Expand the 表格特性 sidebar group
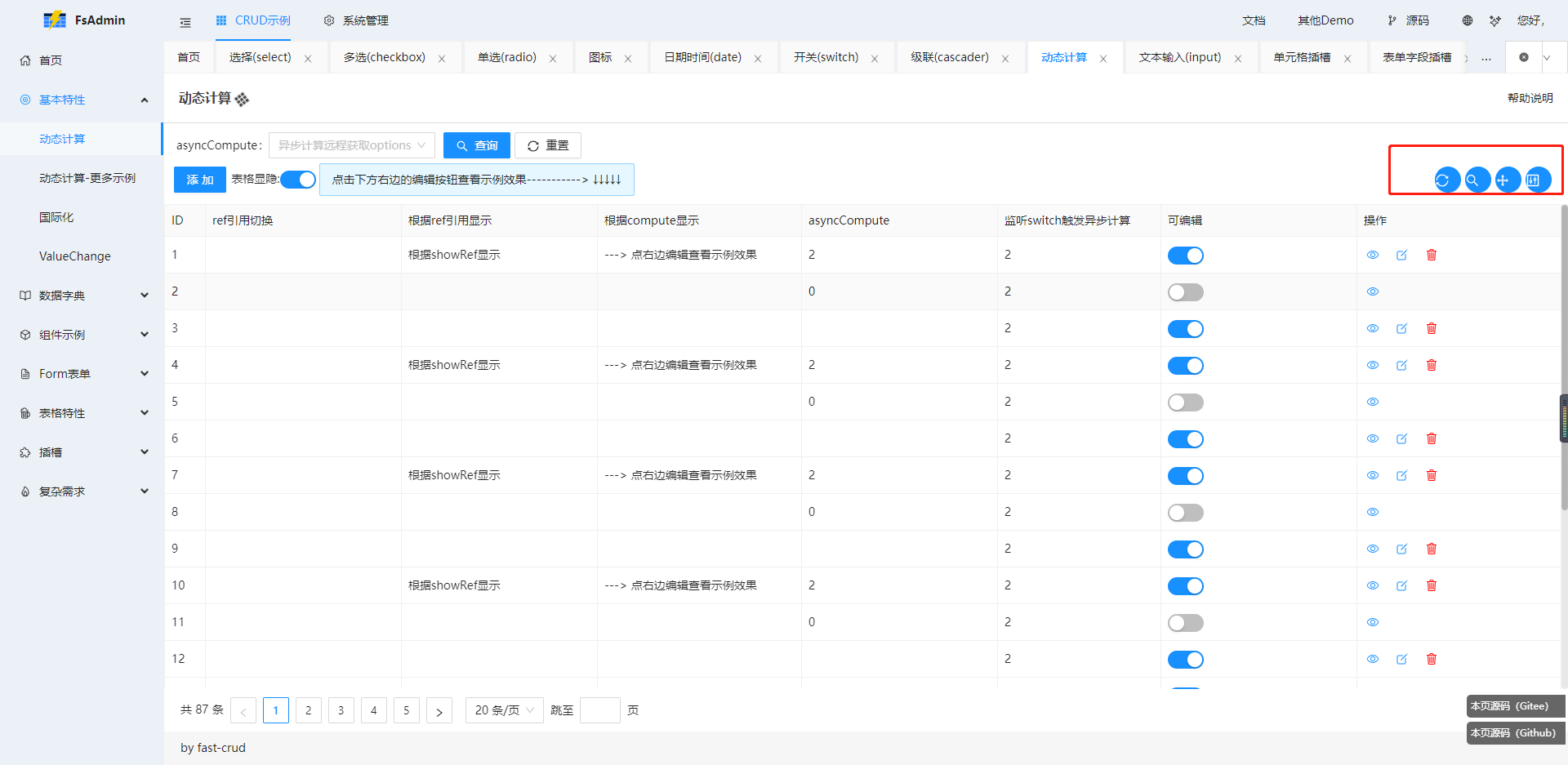This screenshot has width=1568, height=765. [x=82, y=413]
